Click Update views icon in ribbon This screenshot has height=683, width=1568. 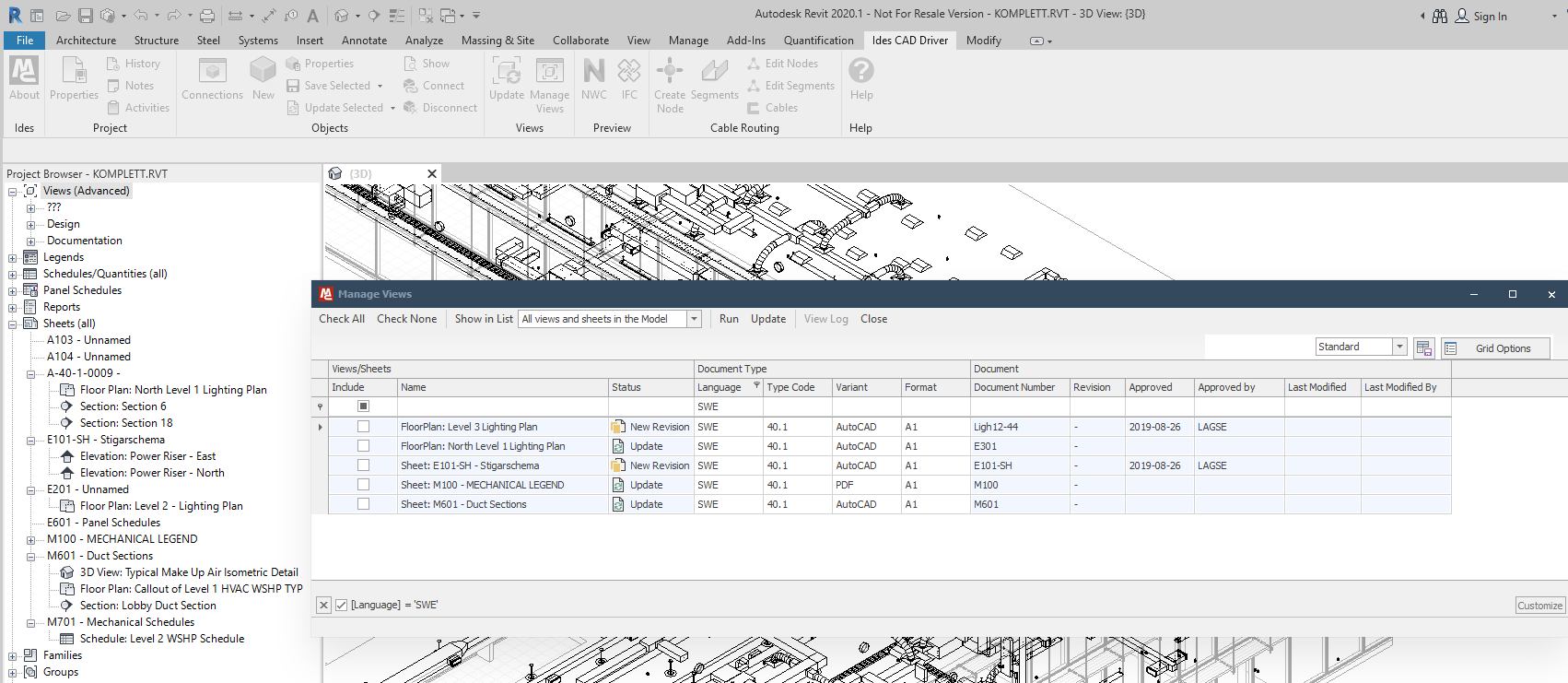[506, 77]
